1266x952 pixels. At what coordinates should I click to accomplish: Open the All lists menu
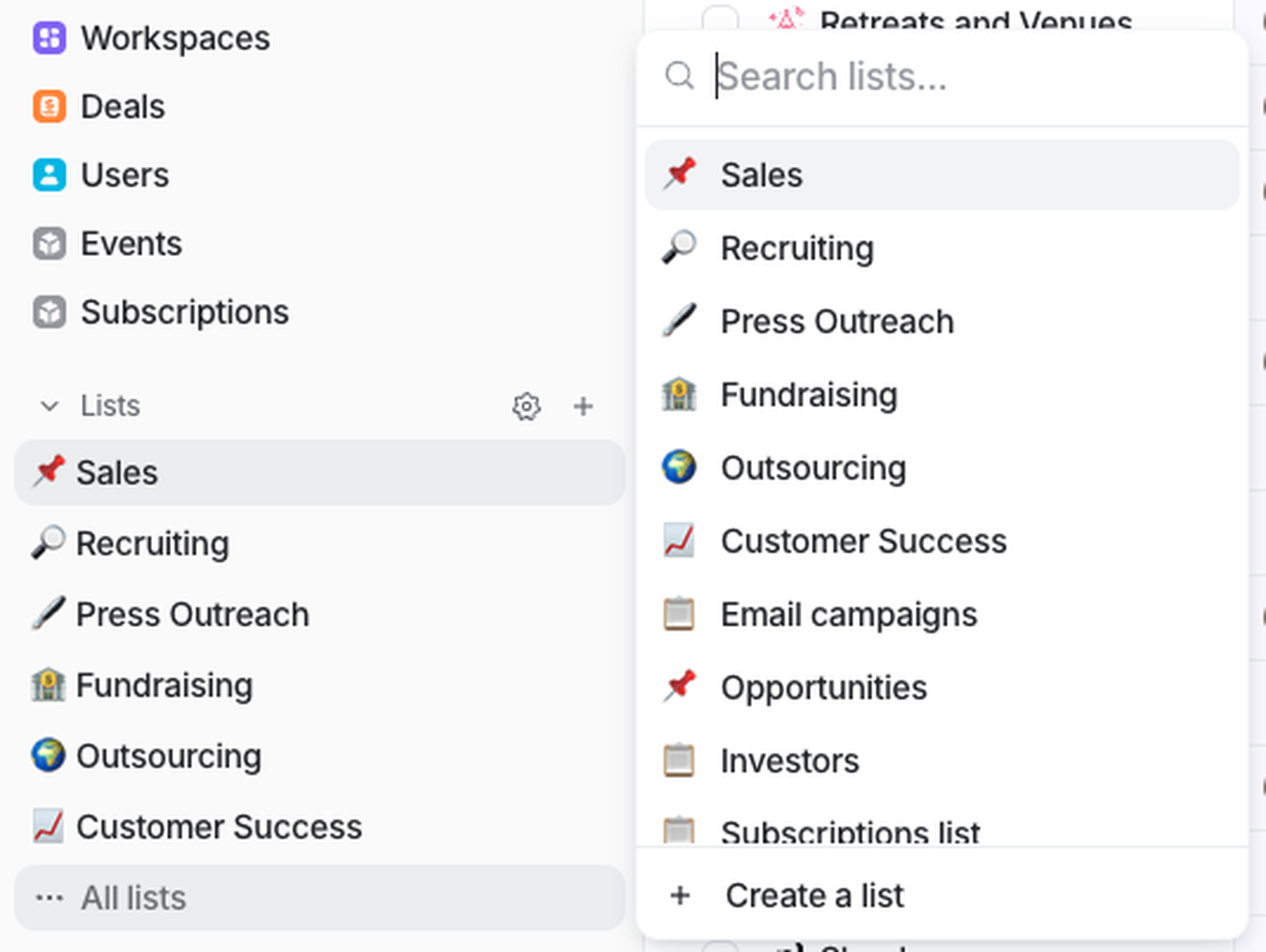[319, 897]
